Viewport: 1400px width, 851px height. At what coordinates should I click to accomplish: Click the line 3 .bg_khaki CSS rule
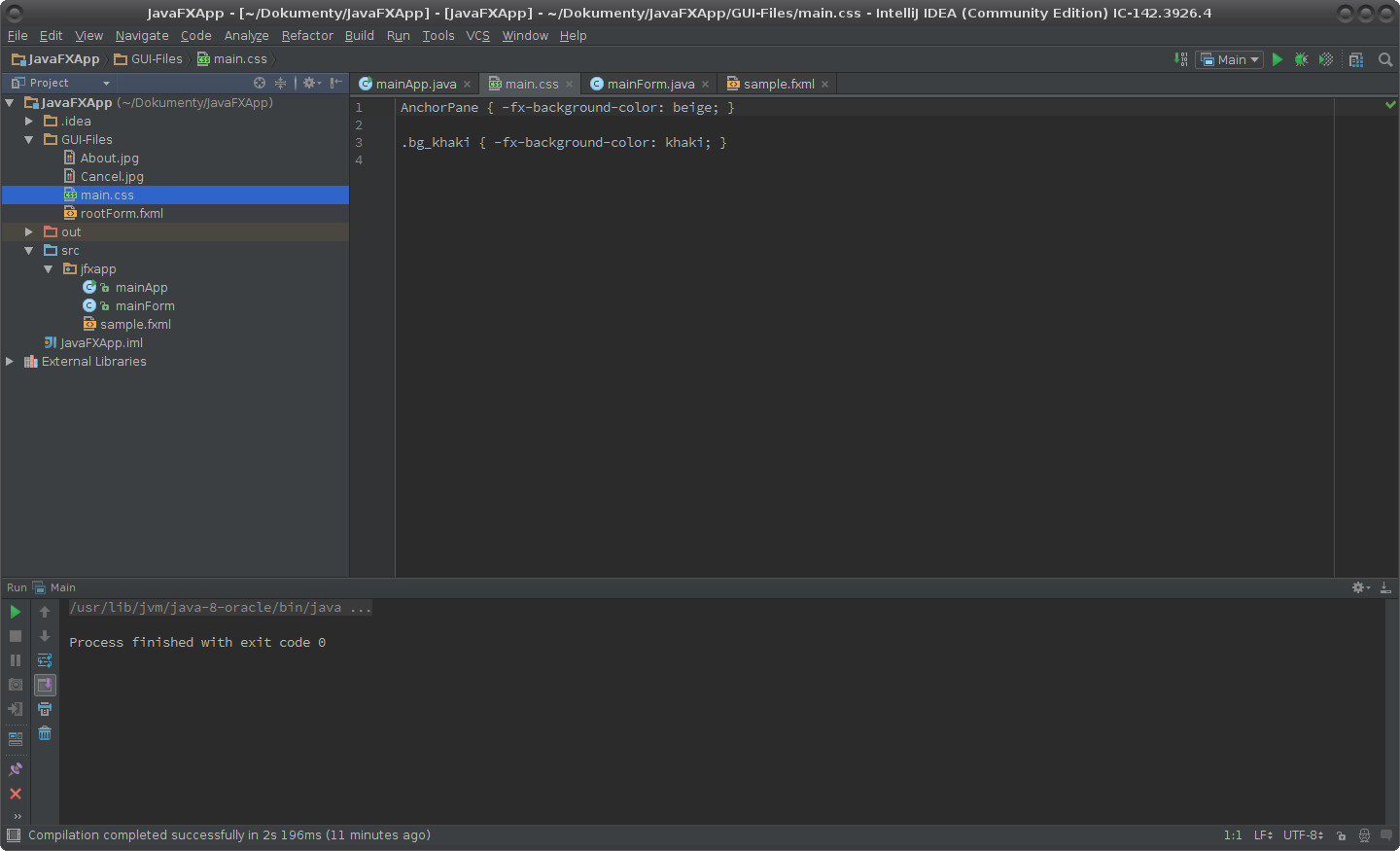point(564,143)
